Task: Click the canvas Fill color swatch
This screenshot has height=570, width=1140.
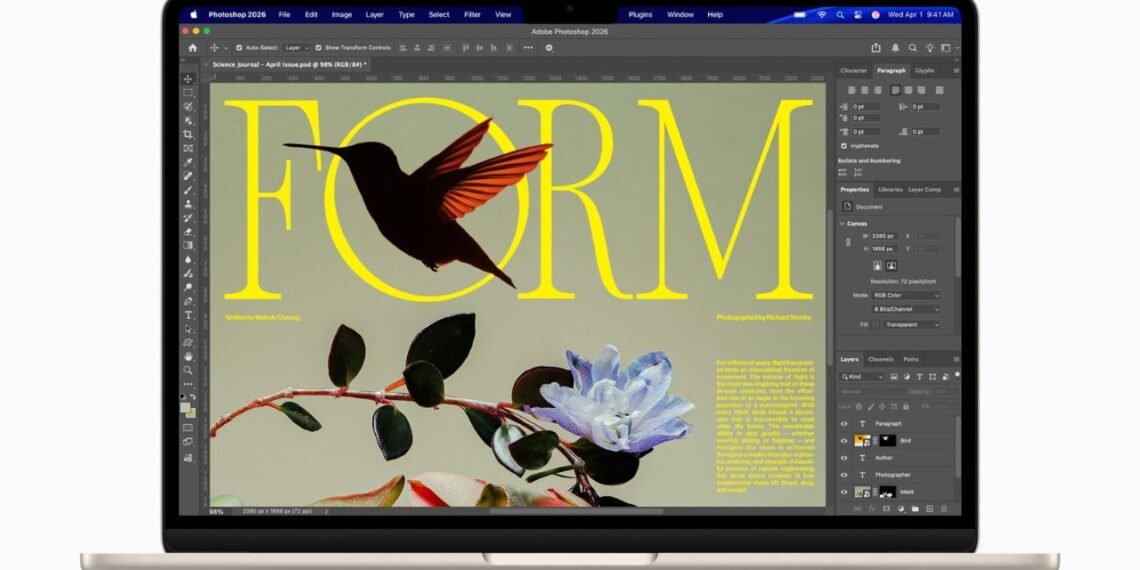Action: pyautogui.click(x=875, y=325)
